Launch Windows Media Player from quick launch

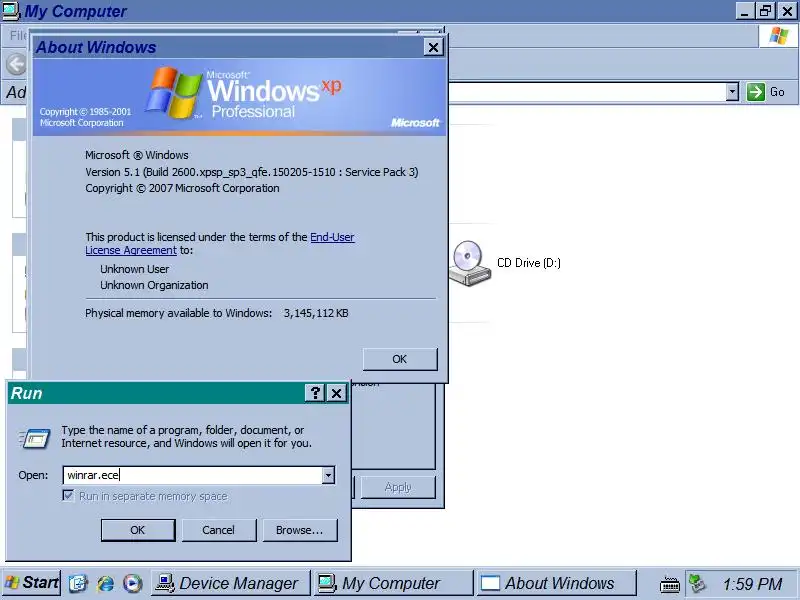click(133, 583)
